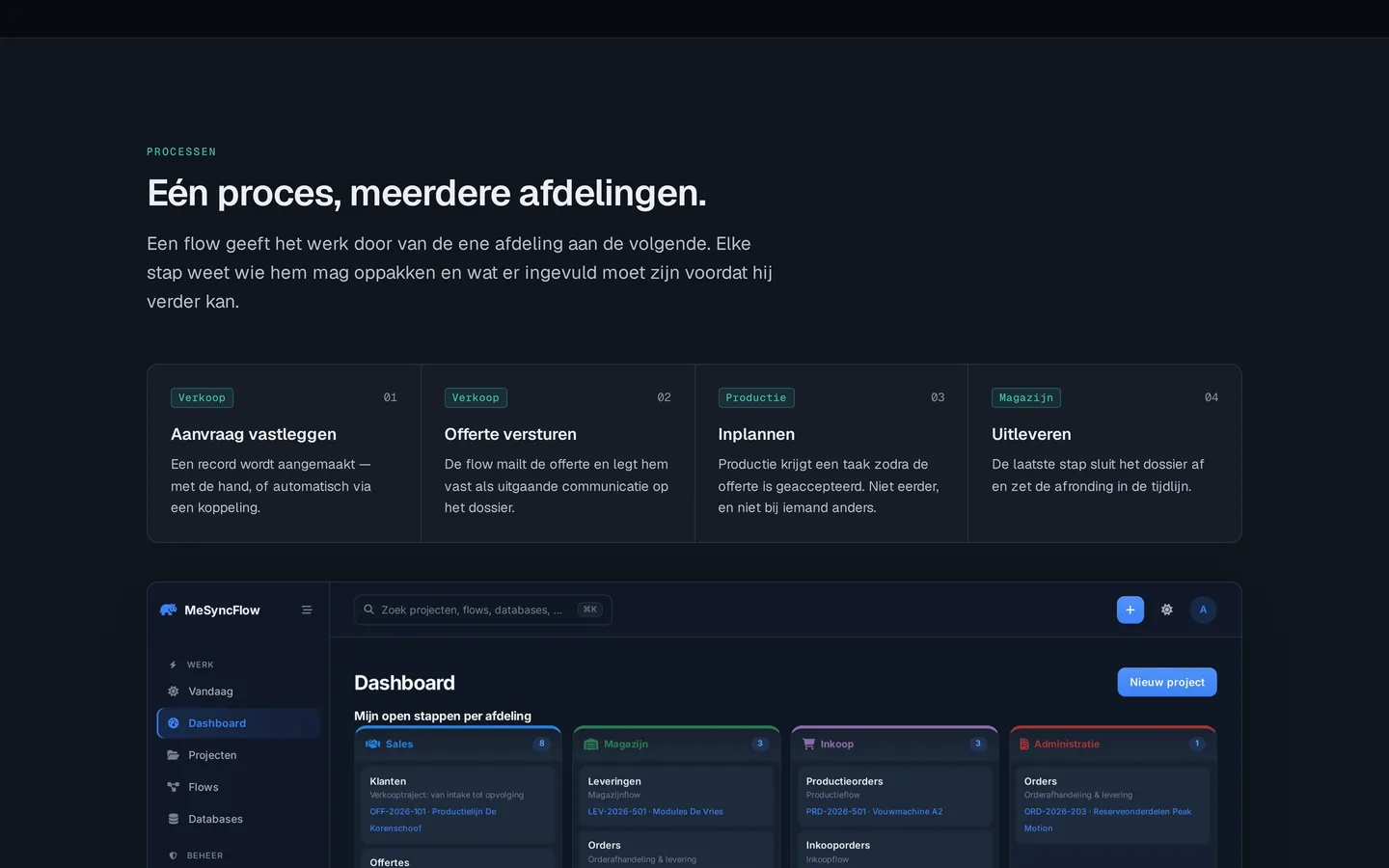Open link LEV-2026-501 Modules De Vries

655,812
